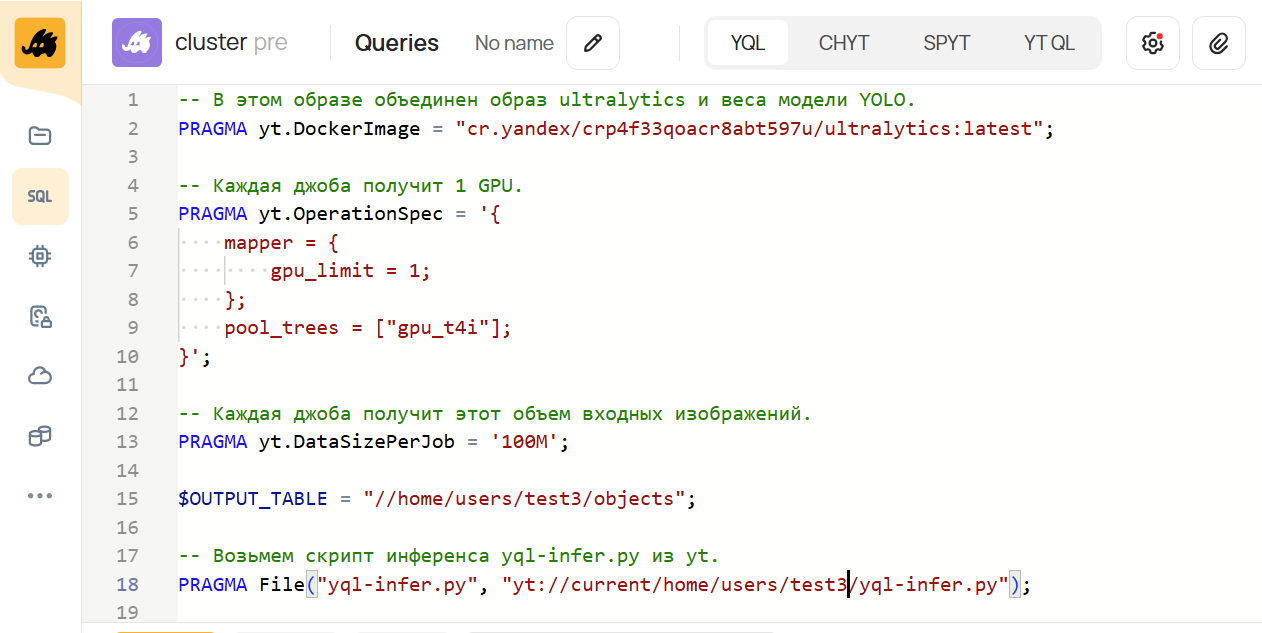Switch to the YQL engine tab

point(747,43)
